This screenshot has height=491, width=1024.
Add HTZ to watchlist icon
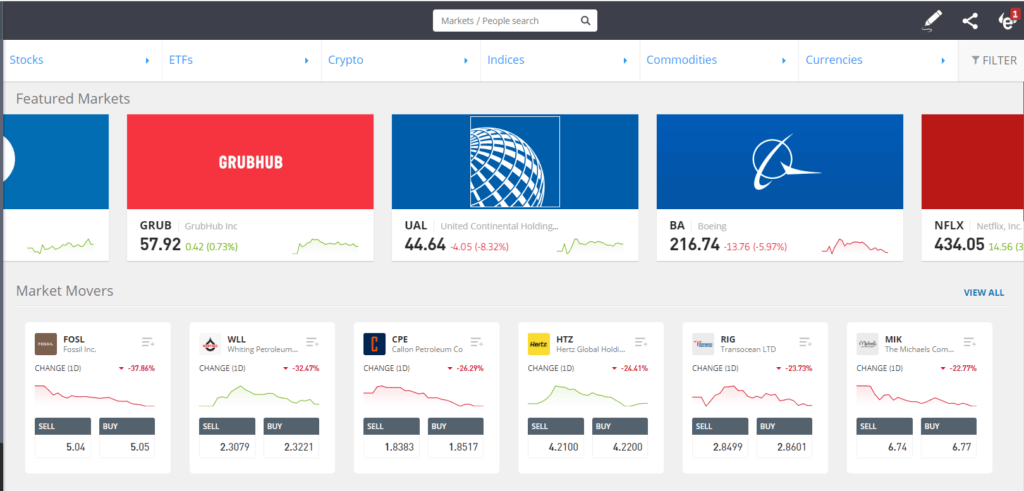(641, 342)
